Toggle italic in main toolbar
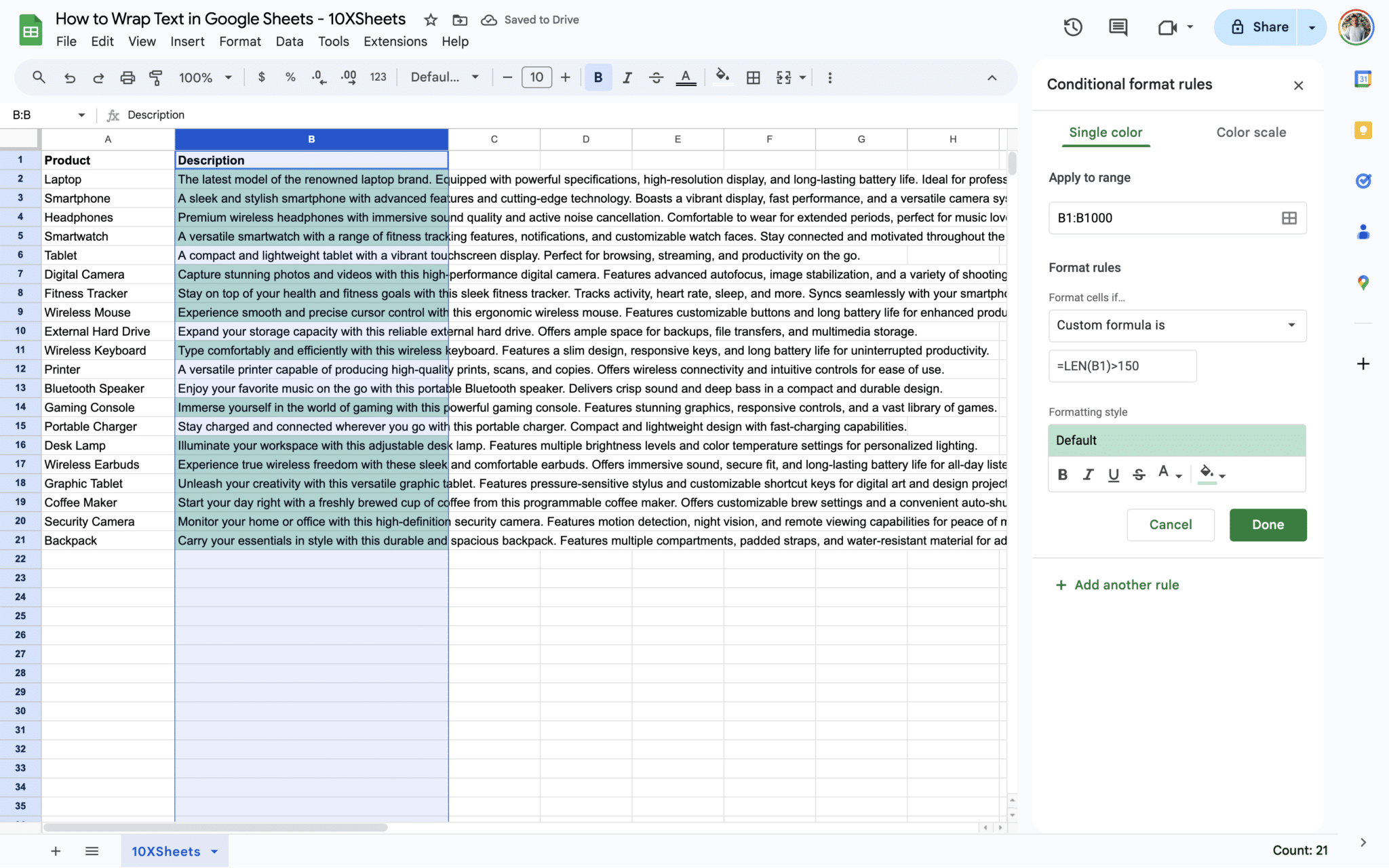 [x=627, y=77]
